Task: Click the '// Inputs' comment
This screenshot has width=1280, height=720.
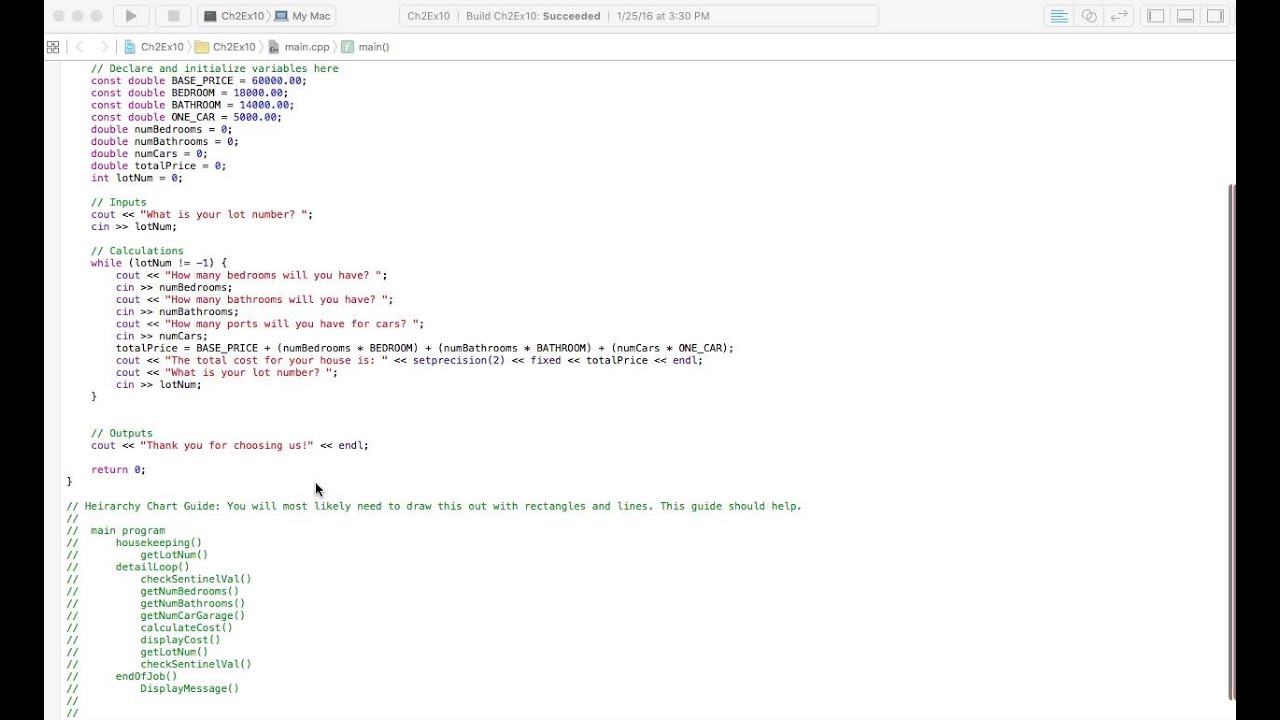Action: click(118, 202)
